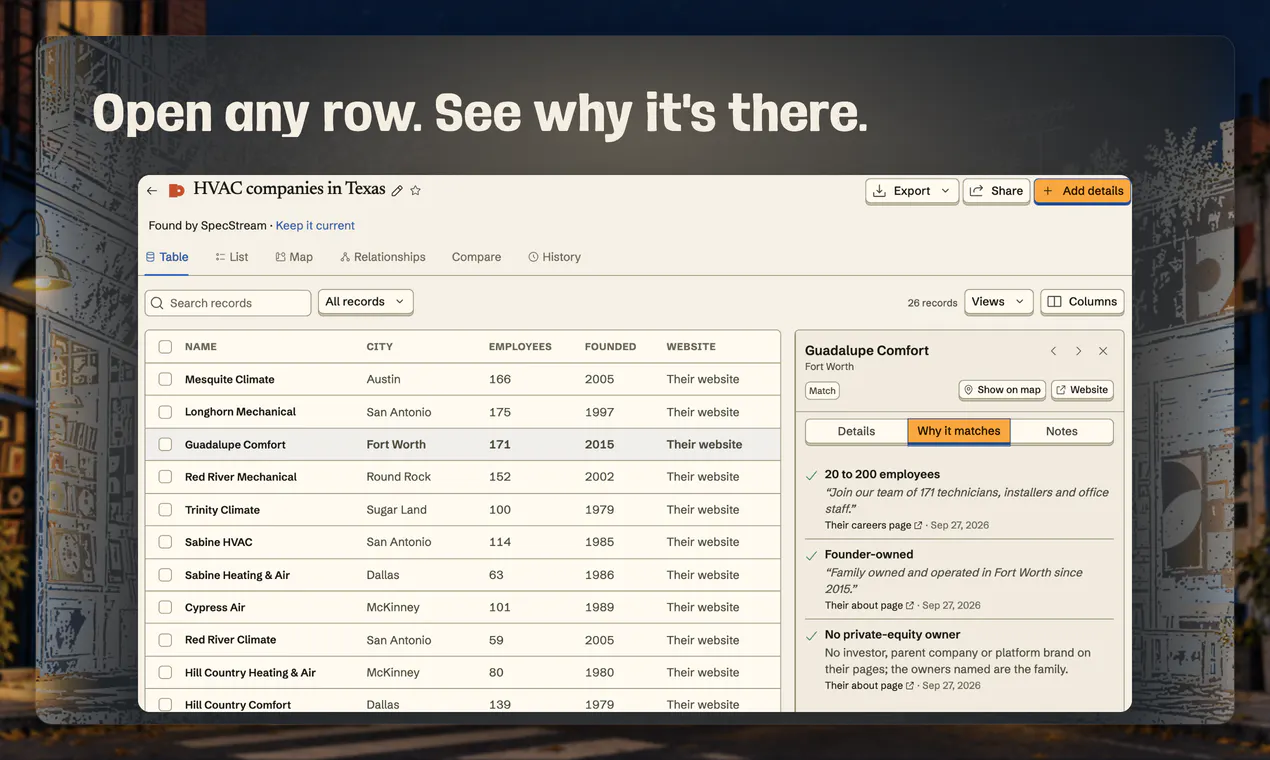Screen dimensions: 1270x760
Task: Check the Longhorn Mechanical row
Action: 165,412
